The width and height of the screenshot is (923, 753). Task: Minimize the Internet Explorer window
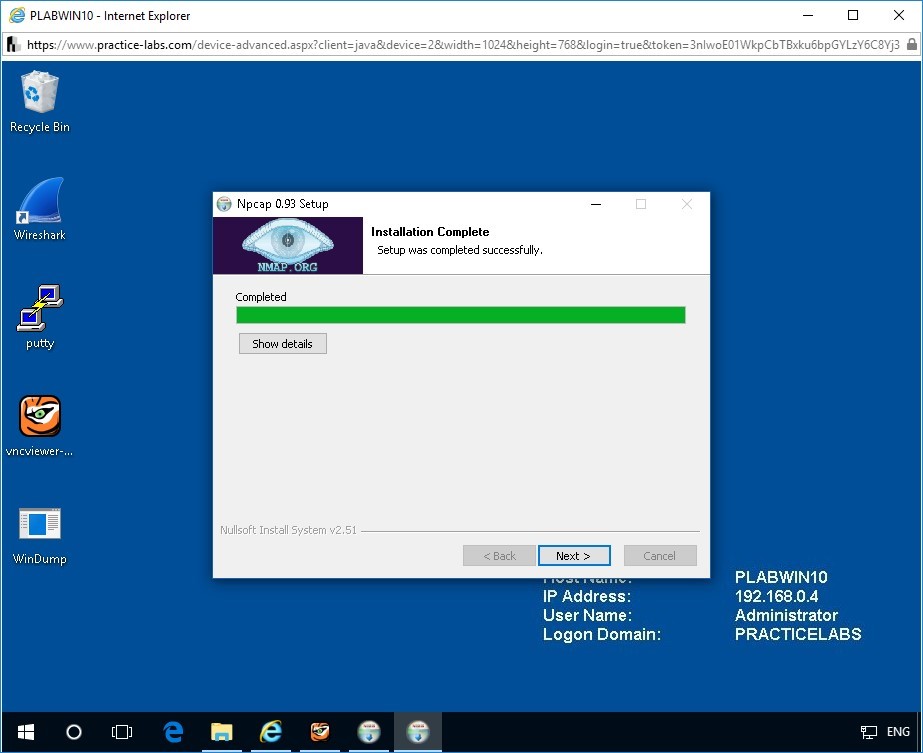808,15
